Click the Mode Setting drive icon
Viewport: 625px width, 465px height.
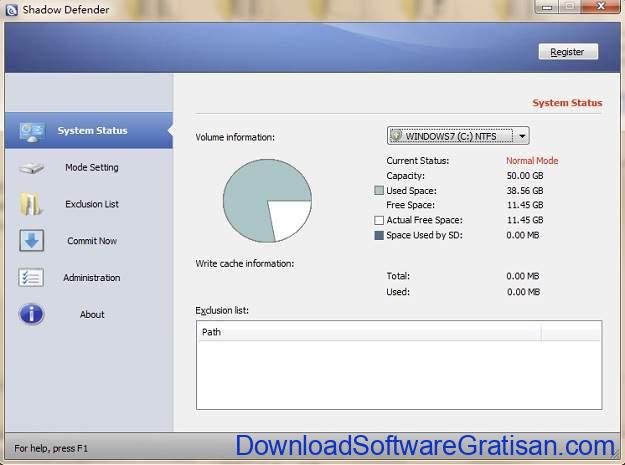[x=31, y=168]
